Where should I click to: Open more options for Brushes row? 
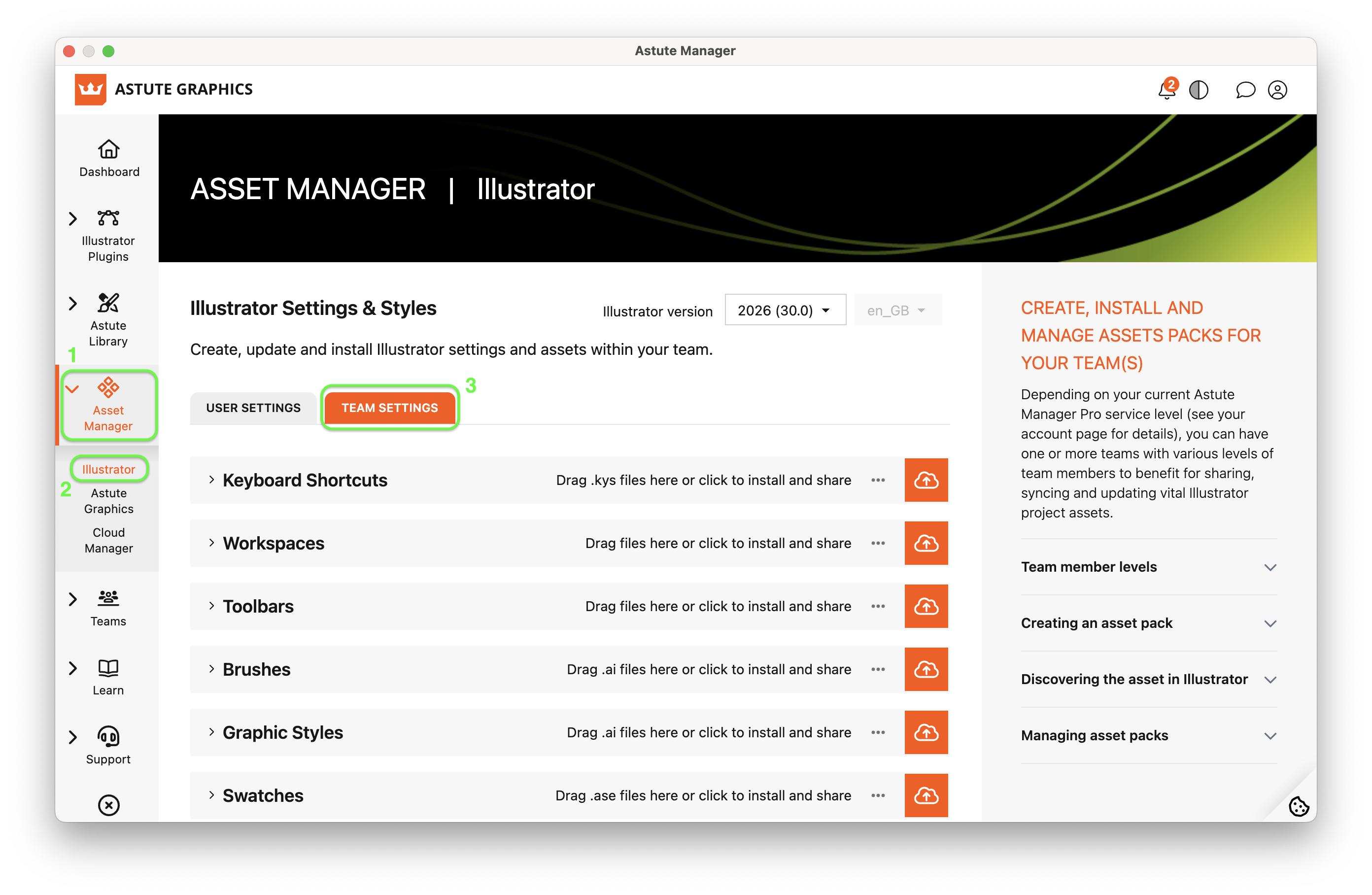pos(878,669)
